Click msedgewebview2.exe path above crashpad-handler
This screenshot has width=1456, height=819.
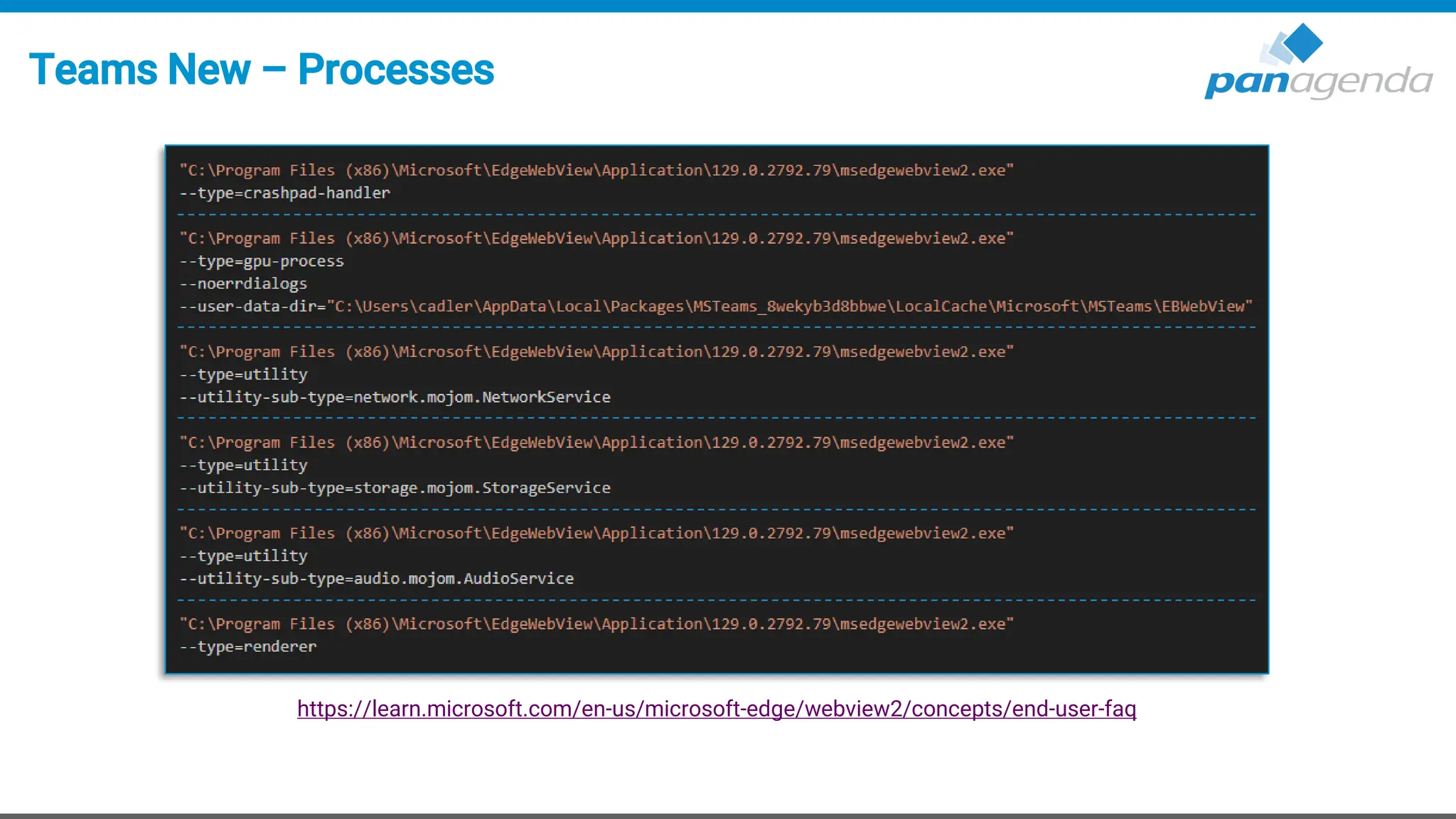point(596,170)
